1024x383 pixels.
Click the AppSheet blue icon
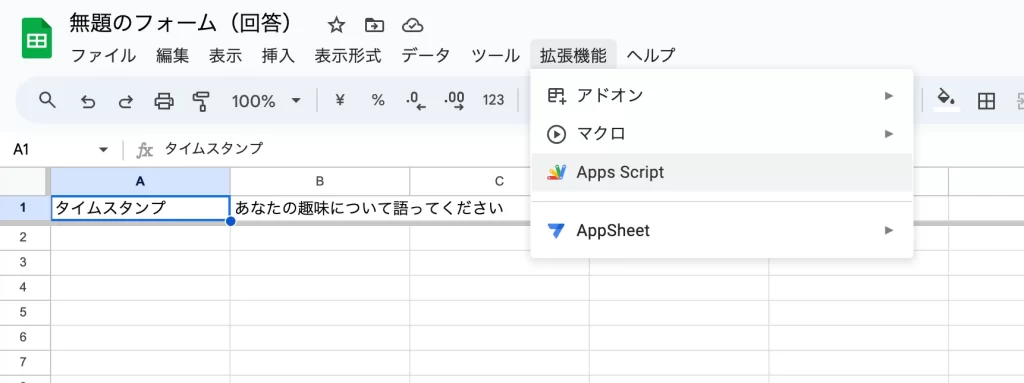pyautogui.click(x=556, y=230)
